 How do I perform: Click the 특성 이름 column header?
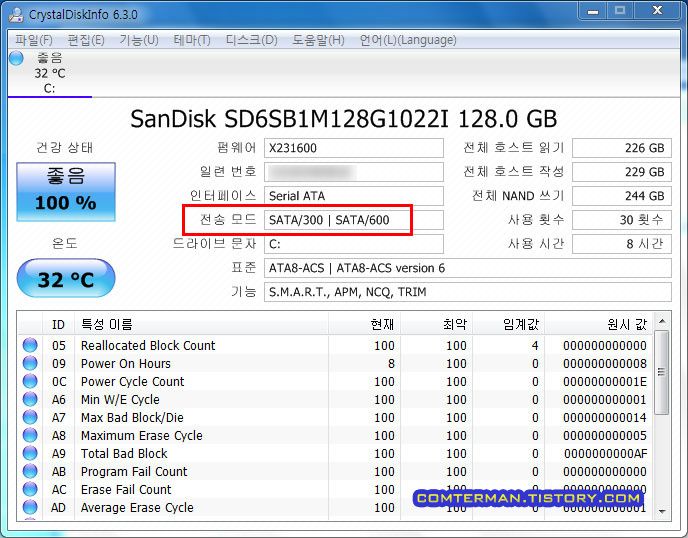pos(201,325)
